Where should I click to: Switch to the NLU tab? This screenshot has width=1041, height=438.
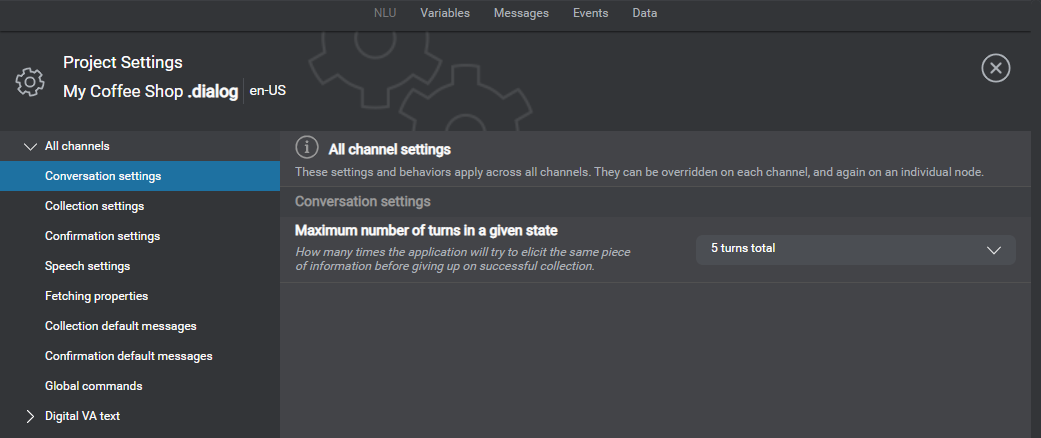385,14
